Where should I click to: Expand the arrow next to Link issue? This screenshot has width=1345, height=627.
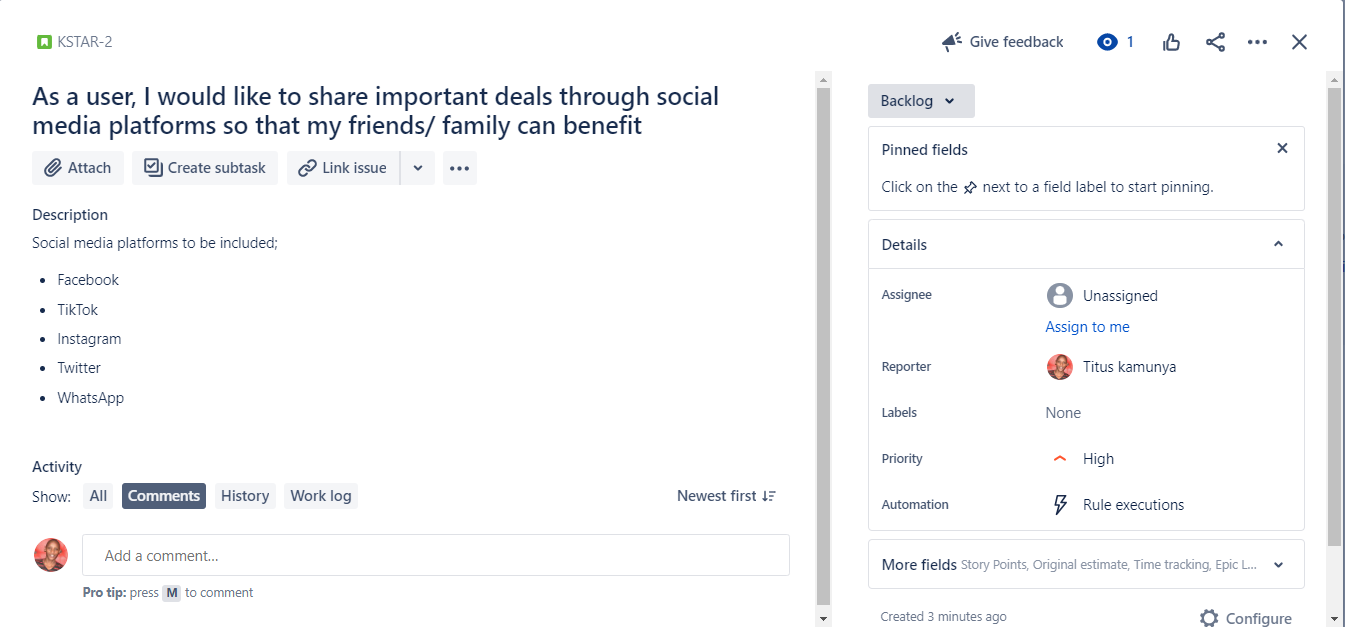click(x=418, y=168)
